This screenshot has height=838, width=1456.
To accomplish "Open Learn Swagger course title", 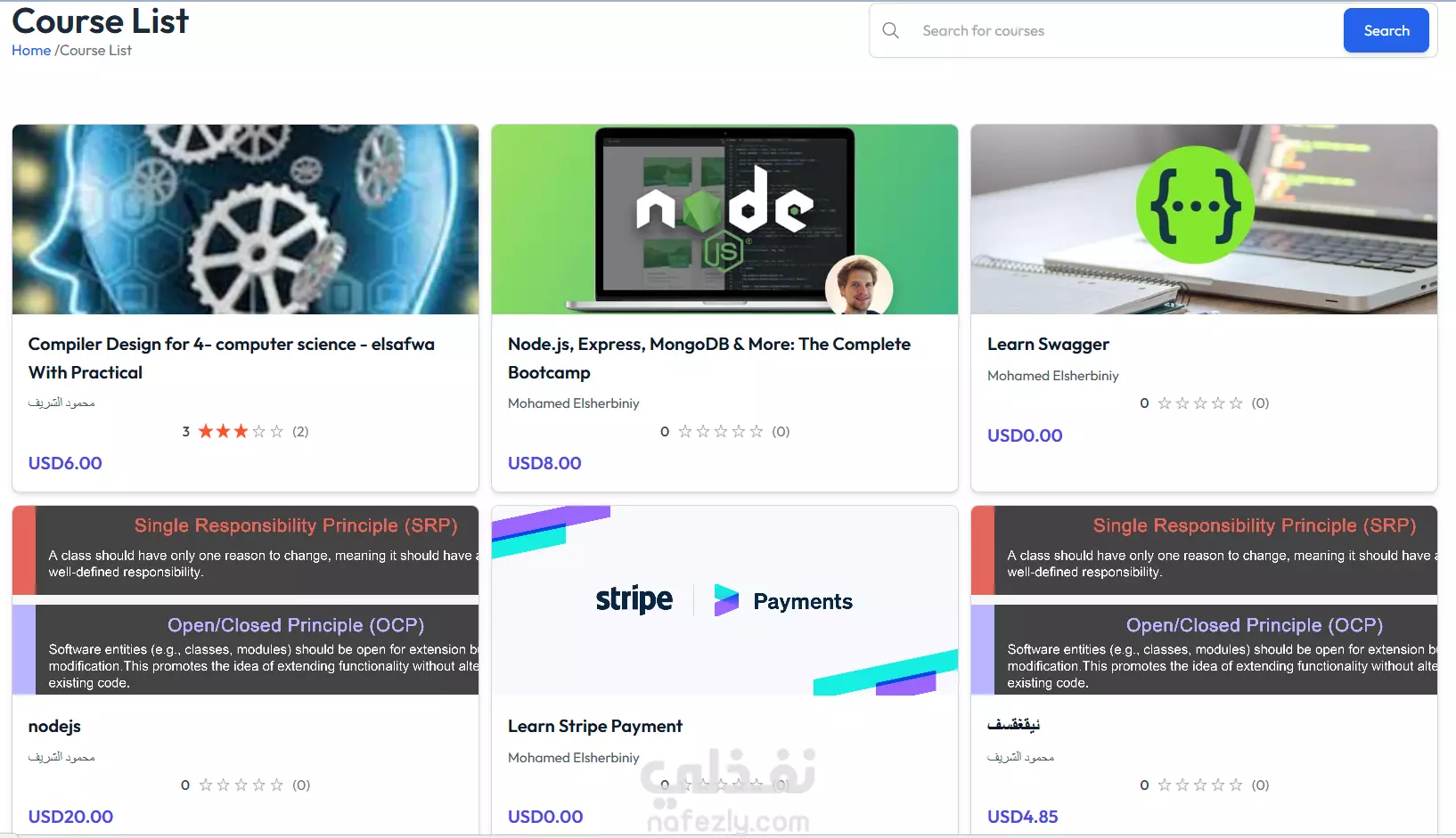I will 1048,344.
